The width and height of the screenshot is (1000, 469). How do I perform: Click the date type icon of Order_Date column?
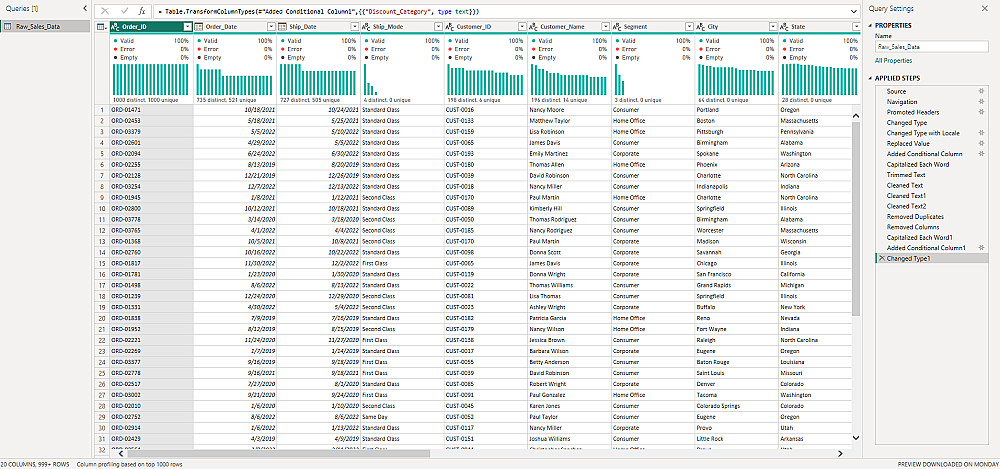coord(199,27)
